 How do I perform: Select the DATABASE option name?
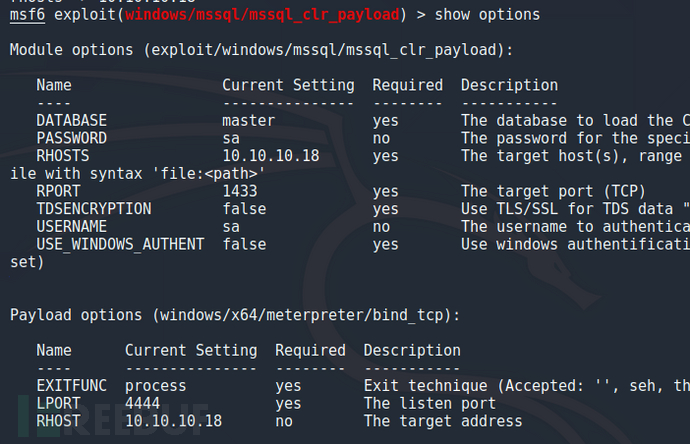(x=71, y=121)
